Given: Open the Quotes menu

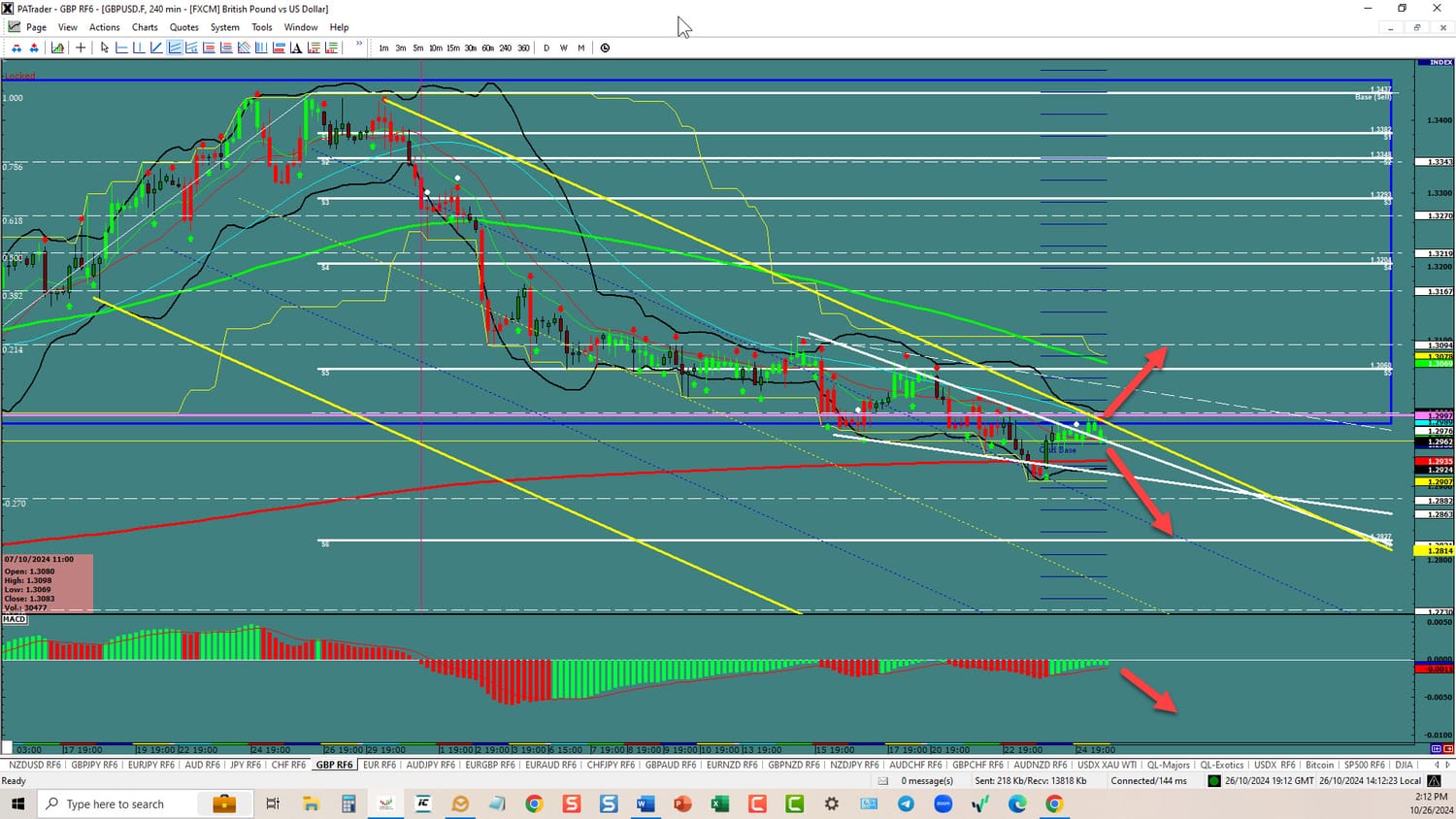Looking at the screenshot, I should (x=184, y=27).
